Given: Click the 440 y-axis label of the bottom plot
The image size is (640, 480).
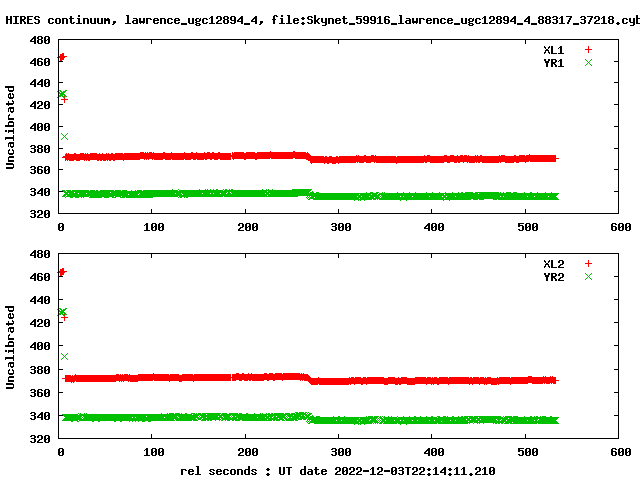Looking at the screenshot, I should coord(40,300).
